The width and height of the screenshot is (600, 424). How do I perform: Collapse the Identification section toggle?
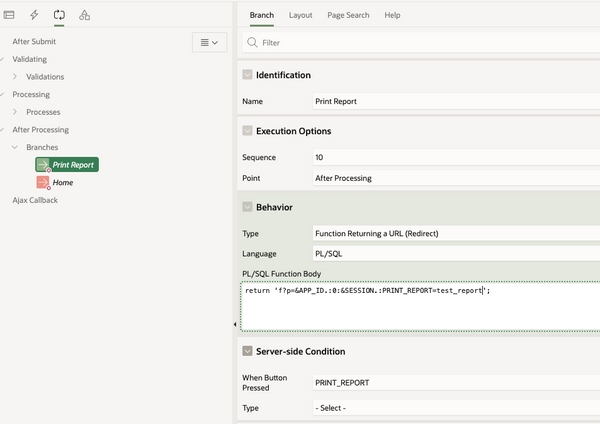247,75
